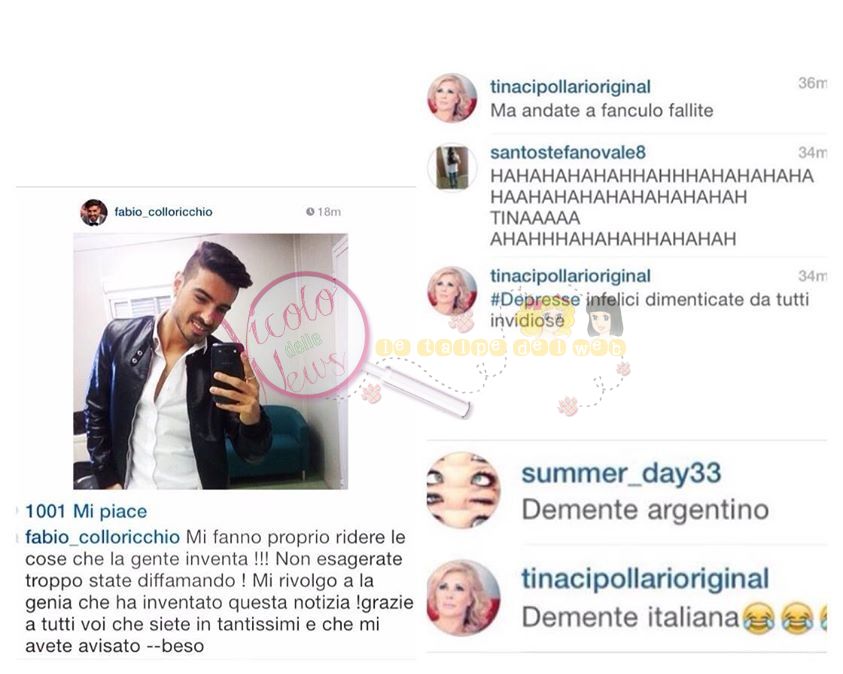Image resolution: width=843 pixels, height=674 pixels.
Task: Select the 36m timestamp on first comment
Action: (812, 83)
